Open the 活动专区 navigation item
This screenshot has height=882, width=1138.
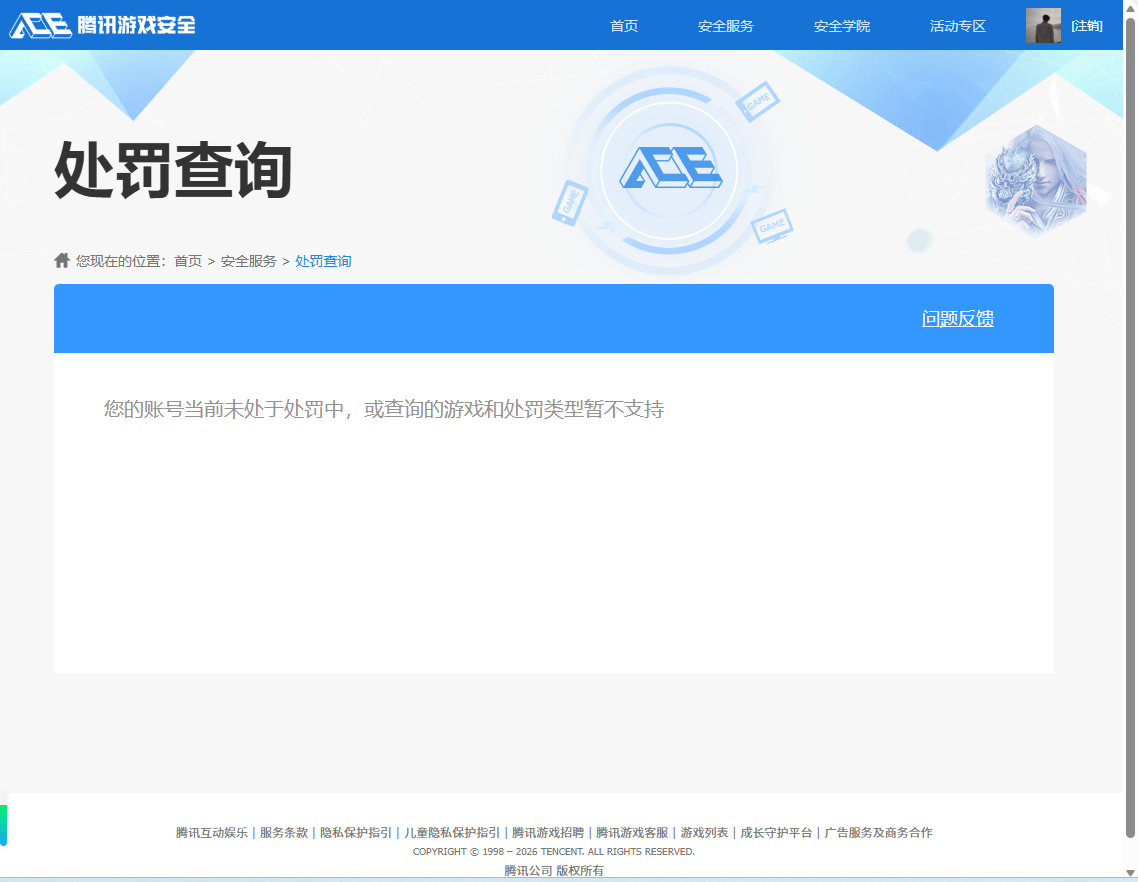pyautogui.click(x=957, y=25)
